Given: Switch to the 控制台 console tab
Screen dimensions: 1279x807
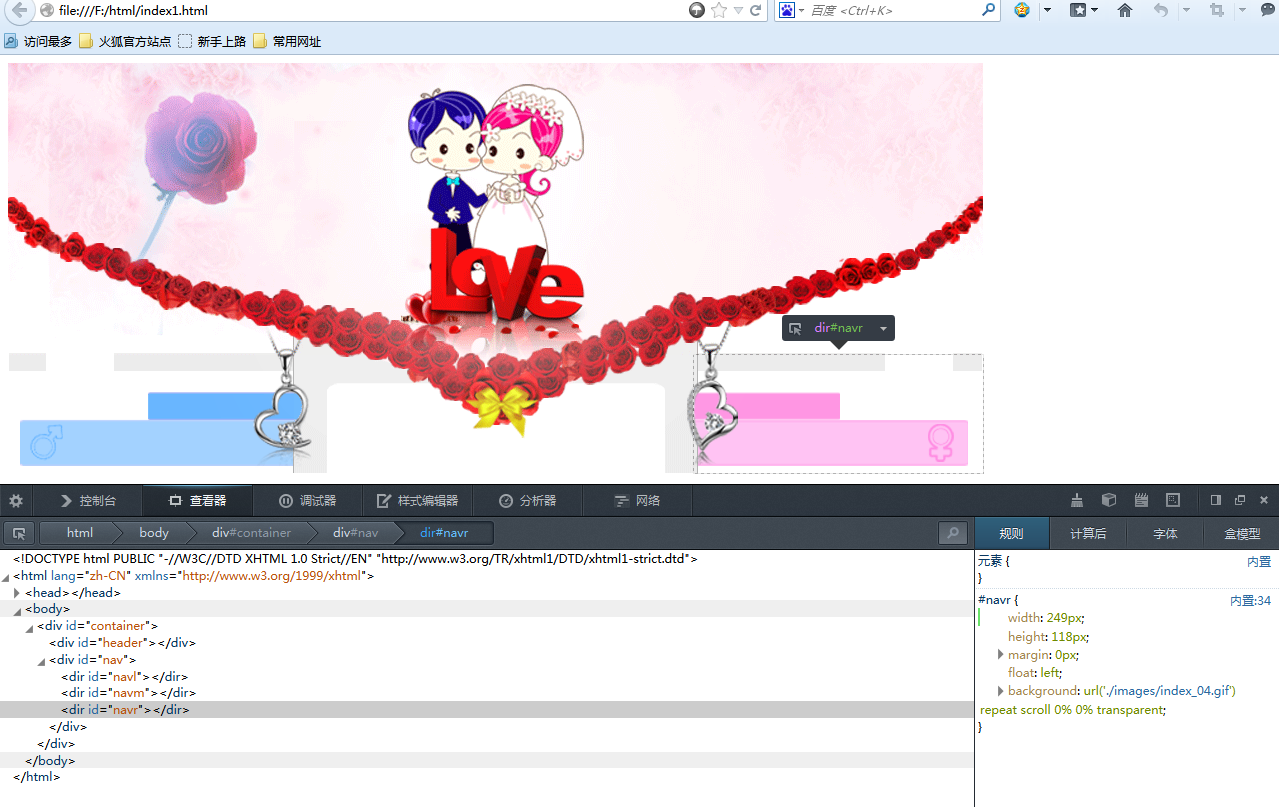Looking at the screenshot, I should (88, 500).
